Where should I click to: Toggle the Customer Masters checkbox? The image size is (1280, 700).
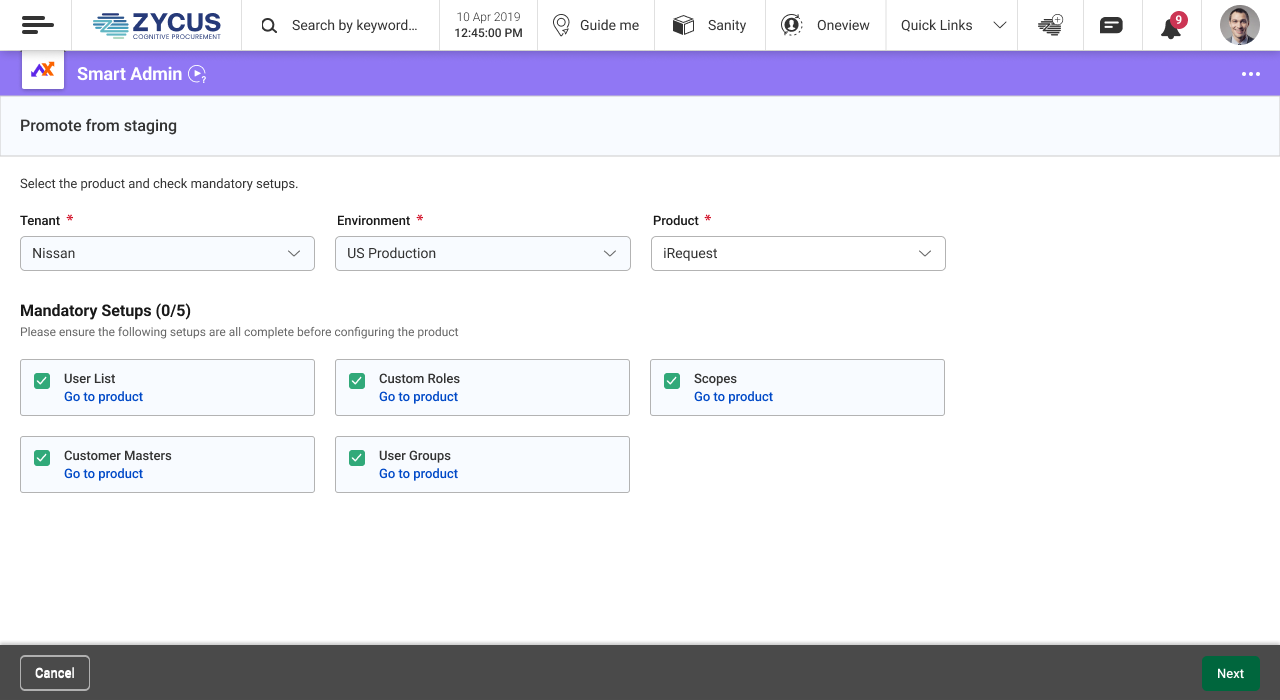coord(42,458)
